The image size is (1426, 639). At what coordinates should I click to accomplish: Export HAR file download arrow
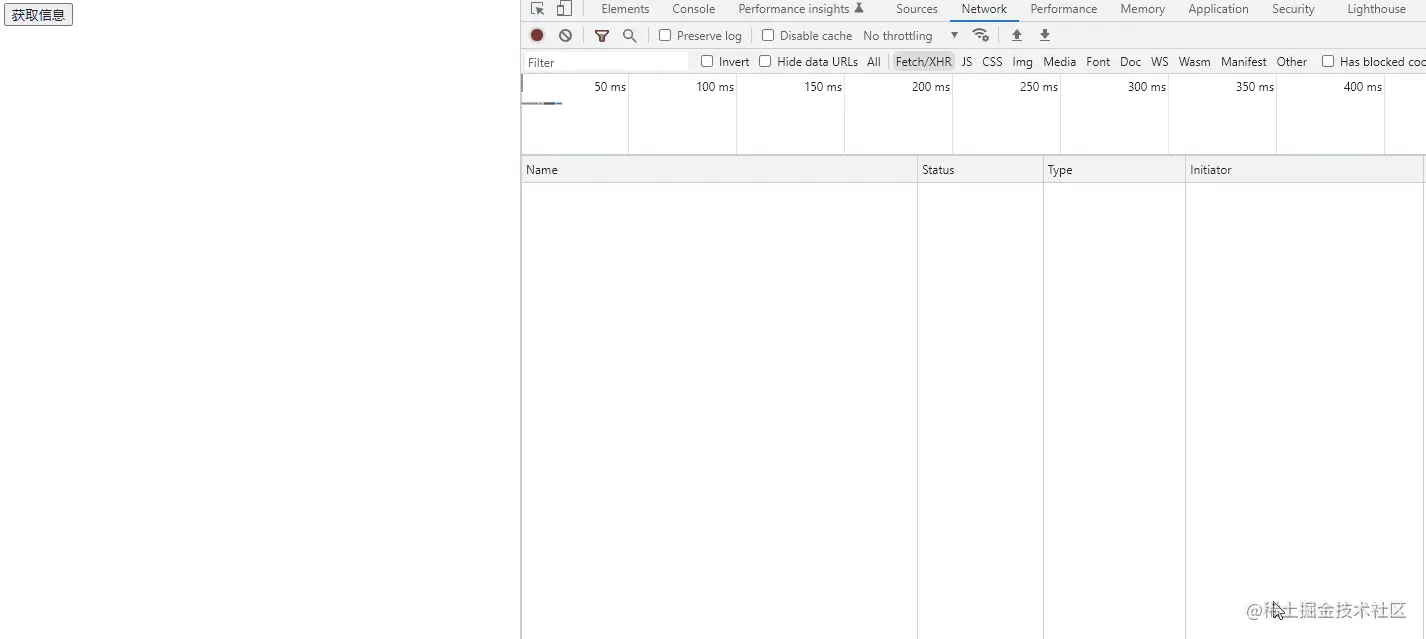pyautogui.click(x=1045, y=35)
